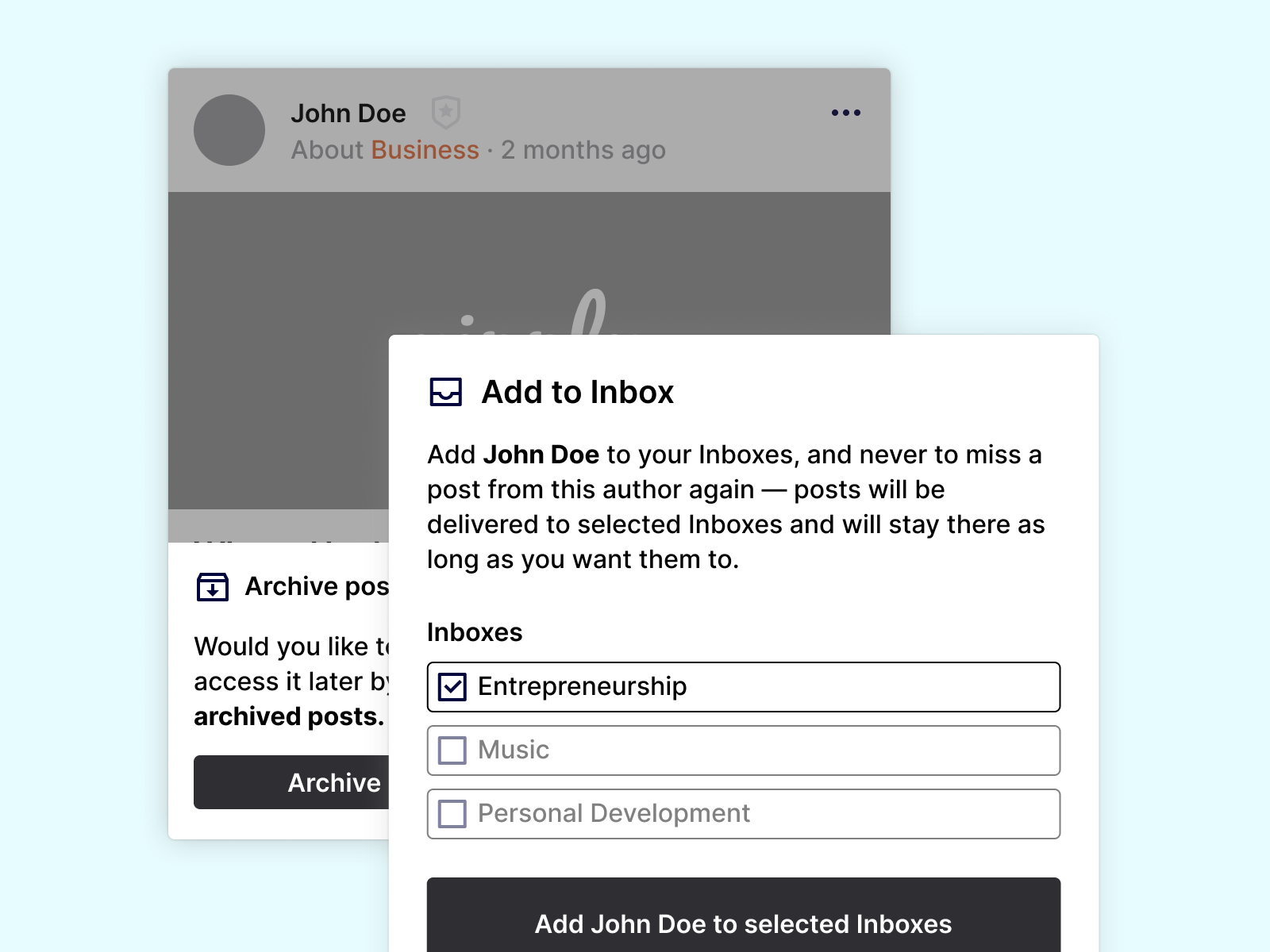Click the John Doe author name in post header
1270x952 pixels.
point(348,113)
